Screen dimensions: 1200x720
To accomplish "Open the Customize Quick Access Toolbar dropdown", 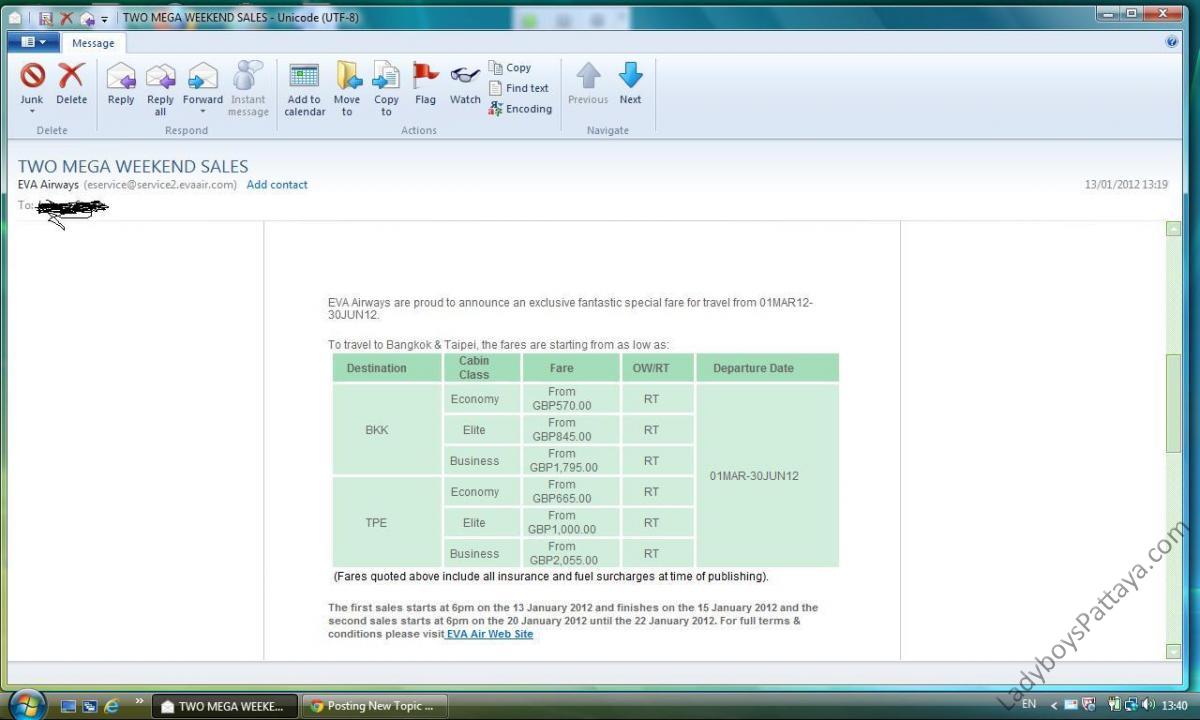I will click(104, 19).
